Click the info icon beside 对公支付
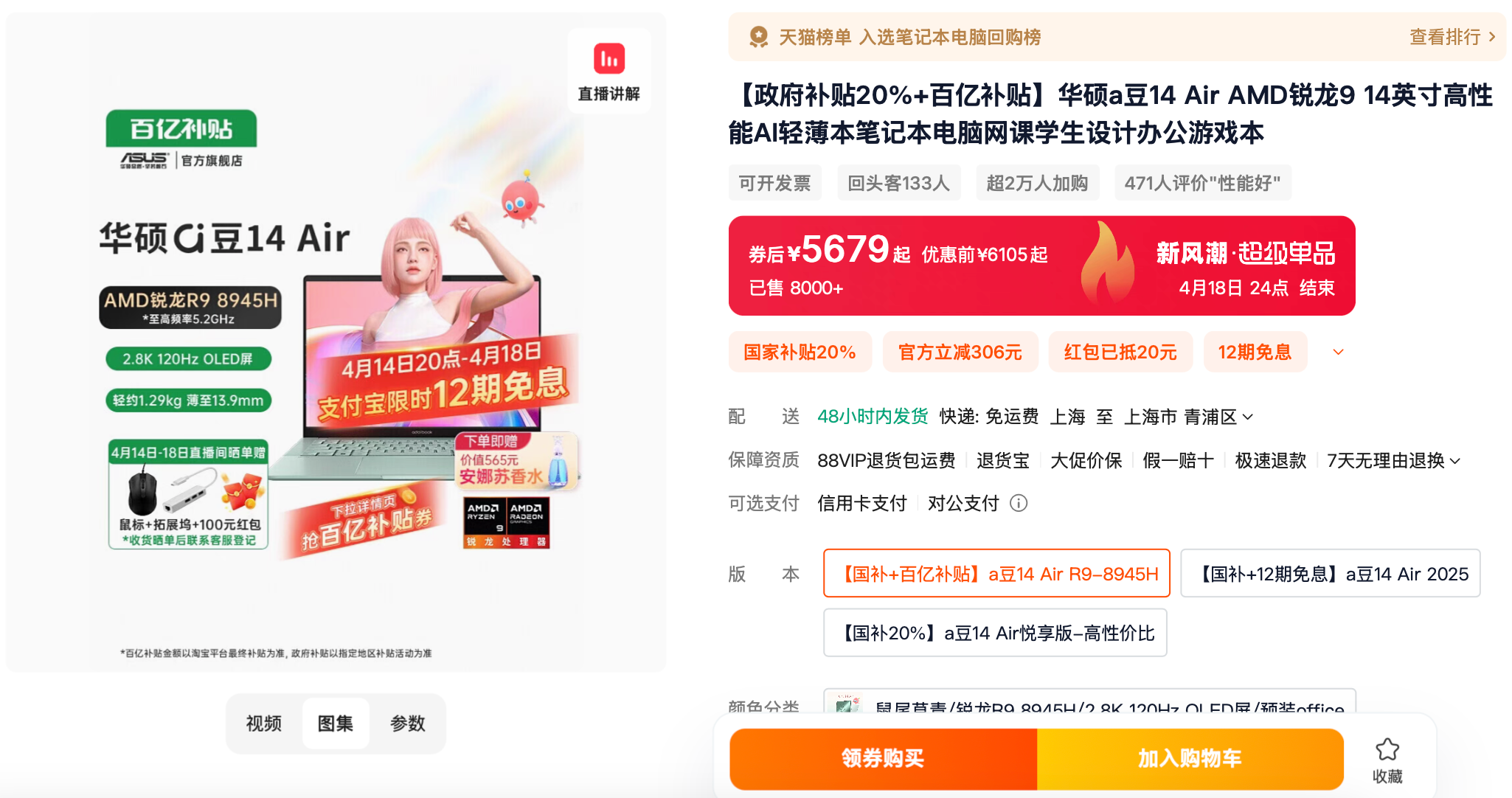 (x=1019, y=503)
